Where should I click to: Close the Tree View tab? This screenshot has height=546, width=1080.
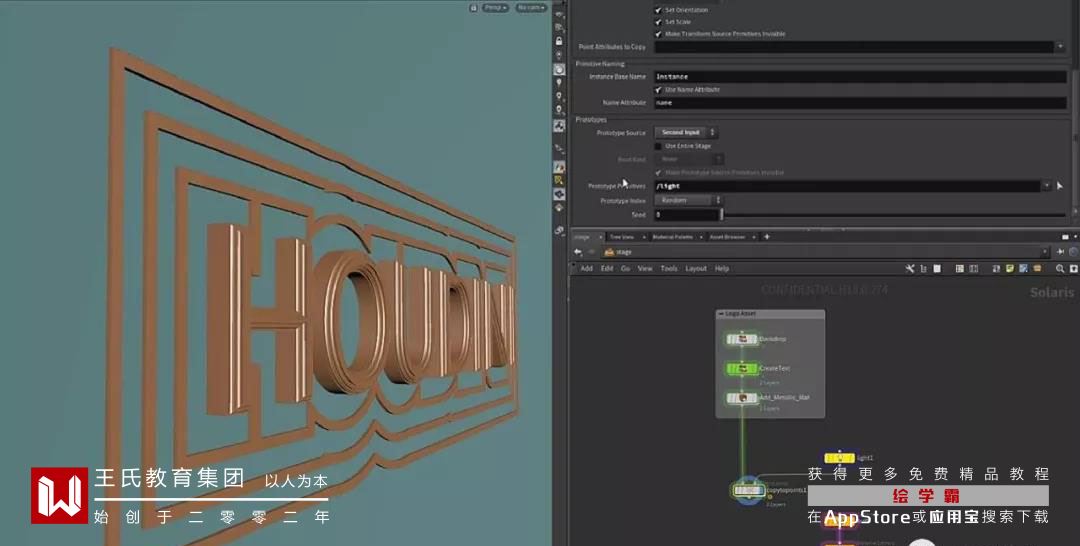644,237
